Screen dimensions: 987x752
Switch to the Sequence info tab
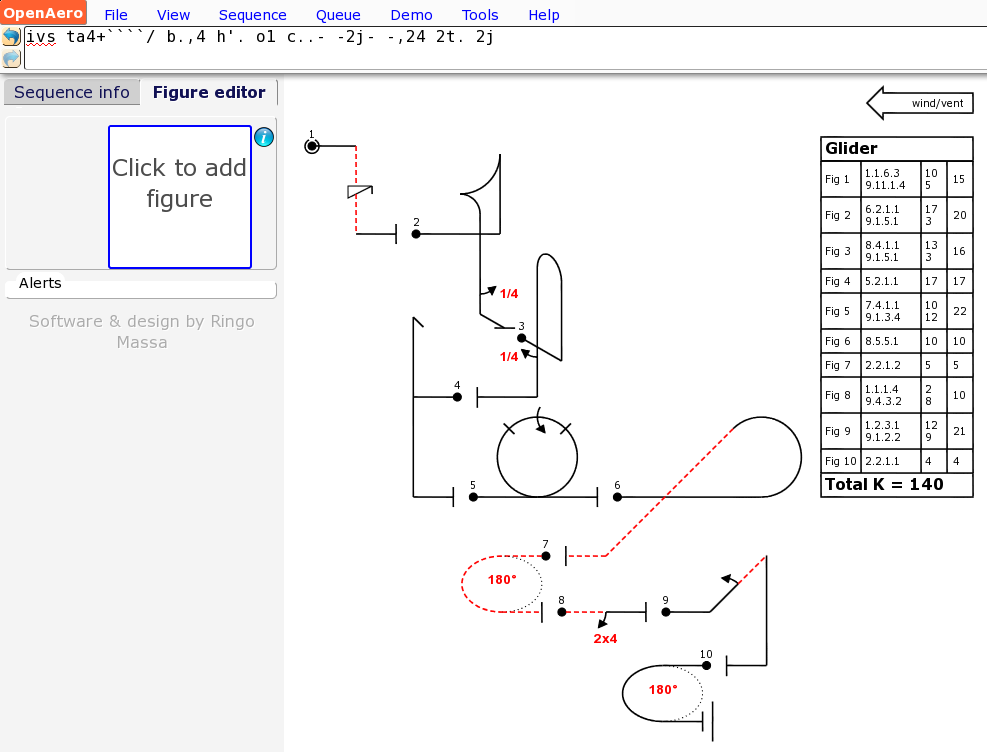(x=72, y=93)
